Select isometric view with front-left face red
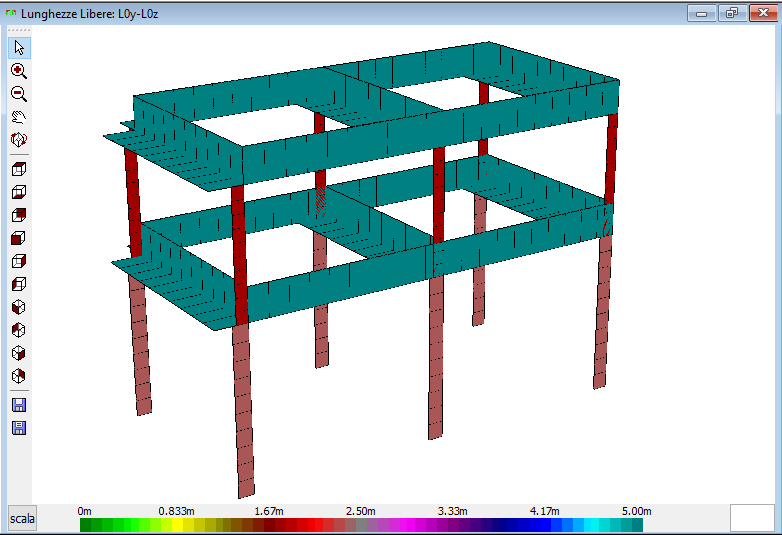The height and width of the screenshot is (535, 782). point(19,307)
